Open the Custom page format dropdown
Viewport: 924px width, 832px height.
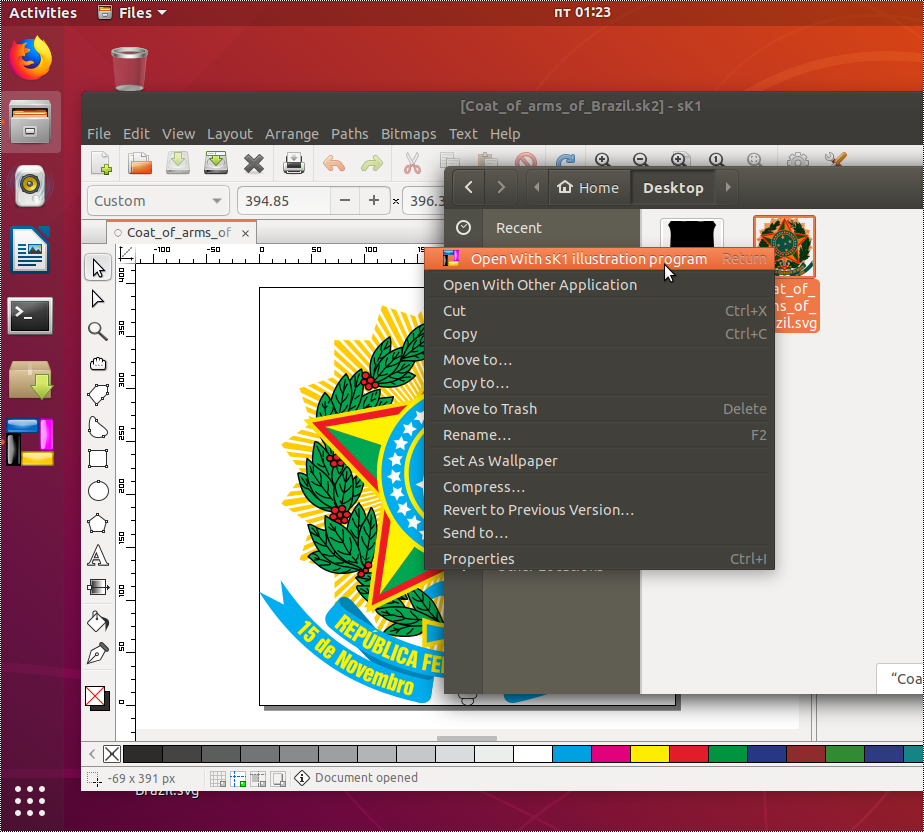click(x=158, y=201)
